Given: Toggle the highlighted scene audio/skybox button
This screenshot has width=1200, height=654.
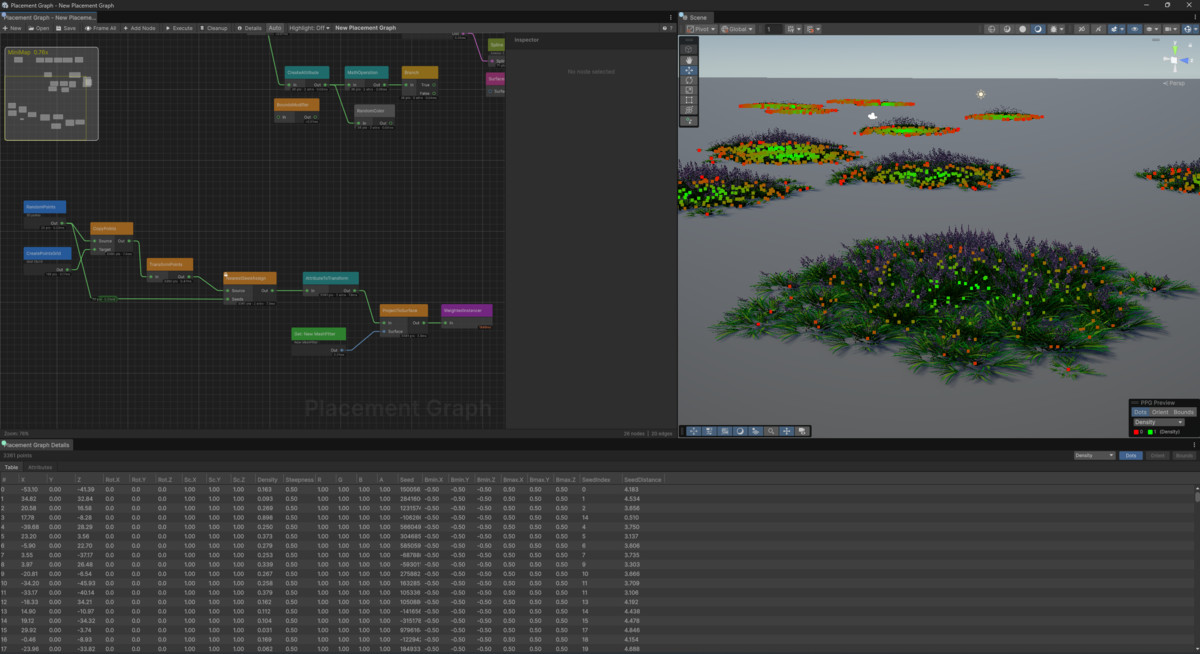Looking at the screenshot, I should [1037, 29].
